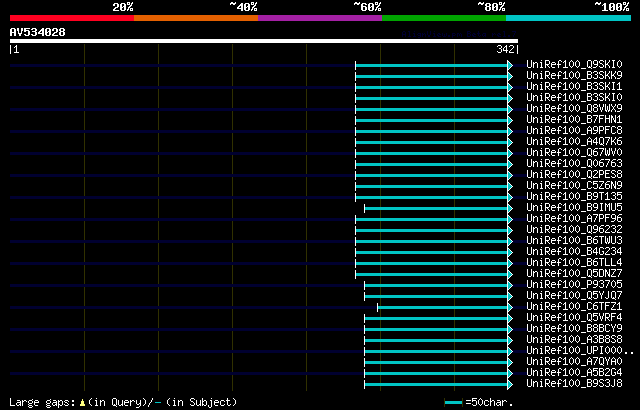Click the white AV534028 query length bar
Image resolution: width=640 pixels, height=410 pixels.
264,41
